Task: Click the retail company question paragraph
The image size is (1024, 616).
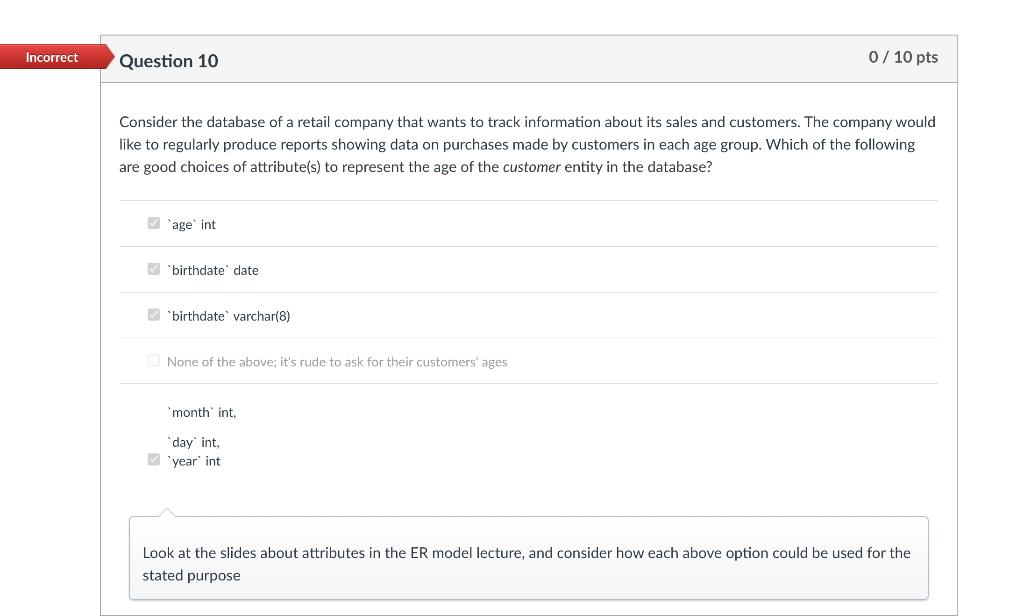Action: click(527, 144)
